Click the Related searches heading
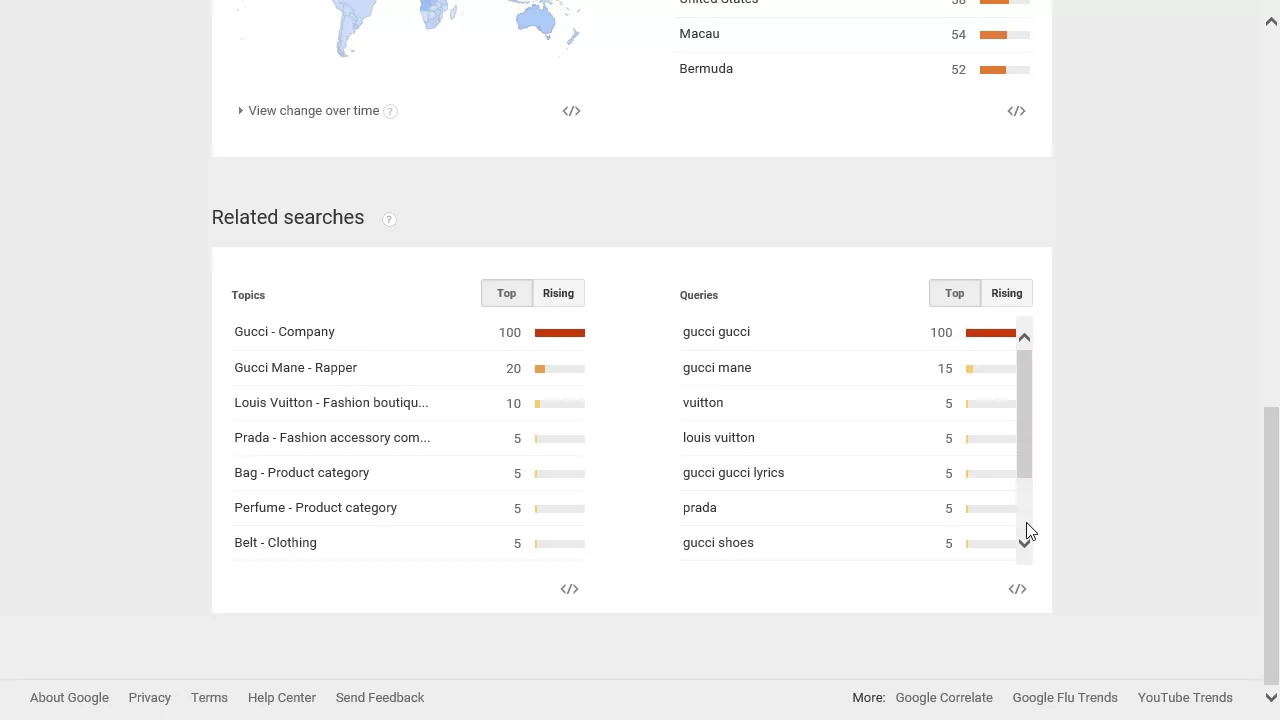 pos(288,217)
